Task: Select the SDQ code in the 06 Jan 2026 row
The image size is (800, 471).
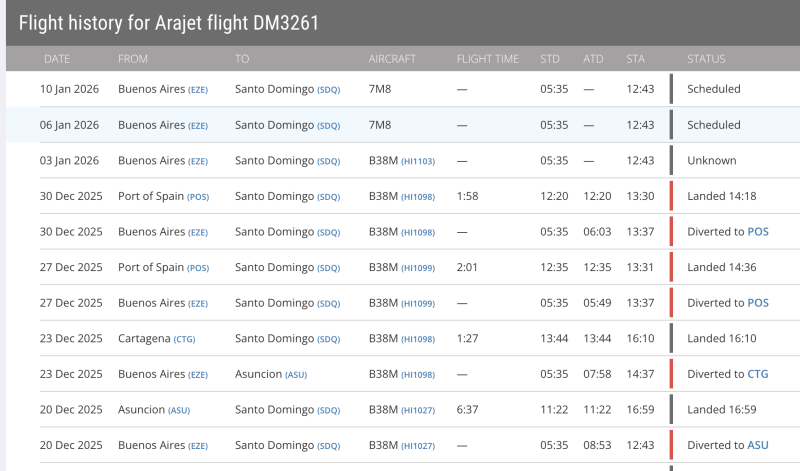Action: pos(329,126)
